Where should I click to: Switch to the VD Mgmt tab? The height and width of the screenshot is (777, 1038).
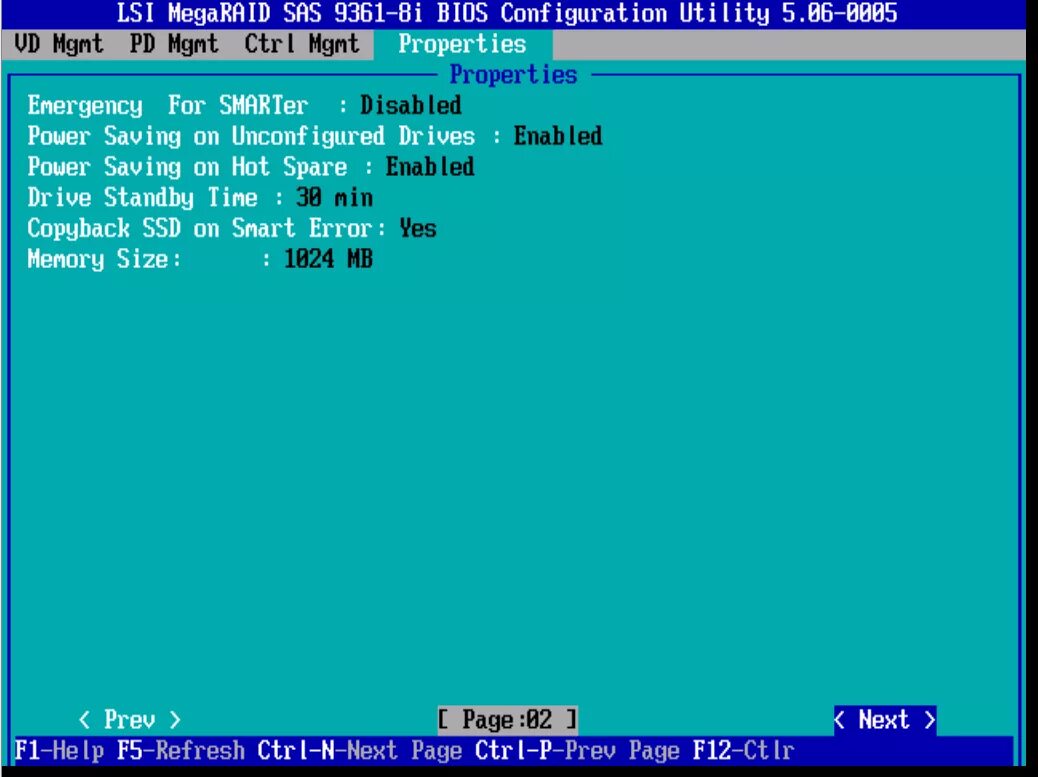pyautogui.click(x=59, y=44)
